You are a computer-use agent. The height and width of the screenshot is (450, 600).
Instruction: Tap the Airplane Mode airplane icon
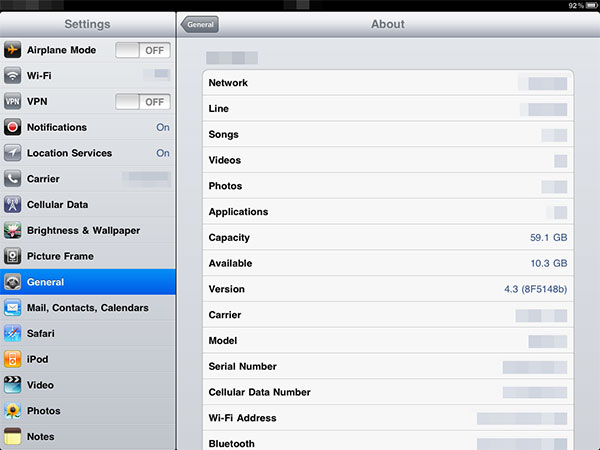[12, 50]
